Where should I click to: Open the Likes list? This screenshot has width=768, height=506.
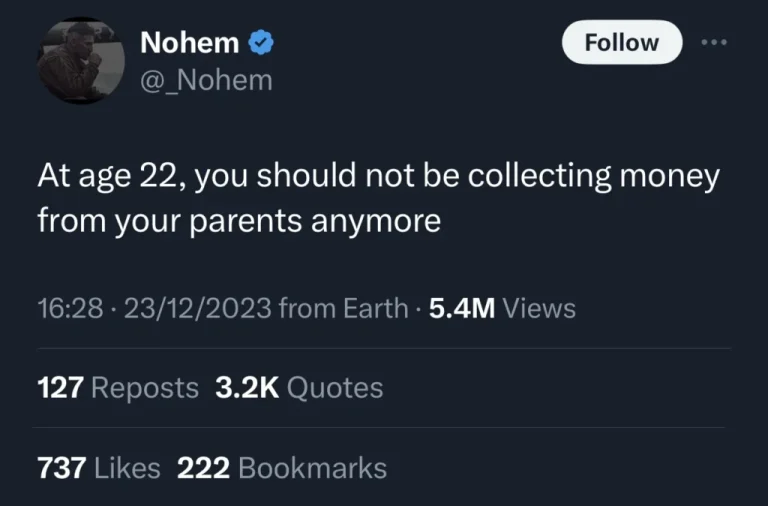tap(127, 467)
